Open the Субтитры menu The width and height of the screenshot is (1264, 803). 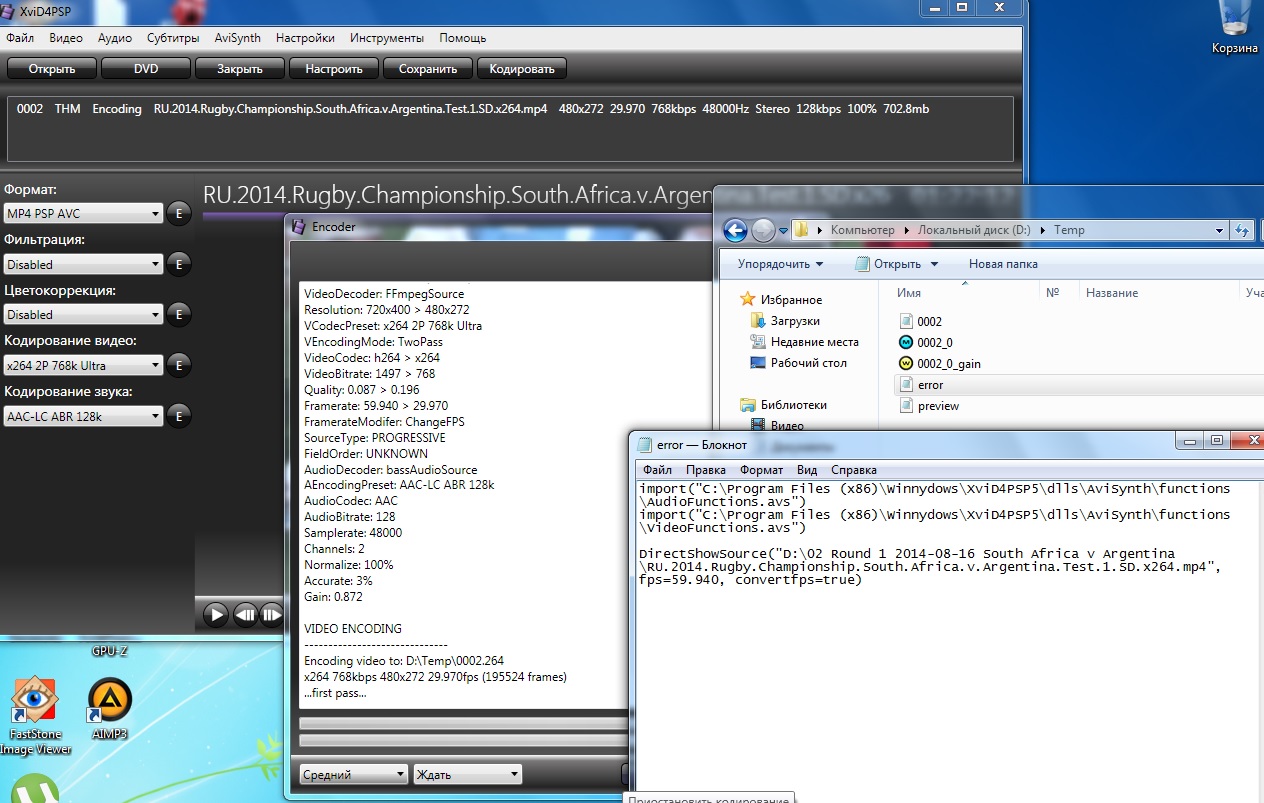tap(173, 38)
